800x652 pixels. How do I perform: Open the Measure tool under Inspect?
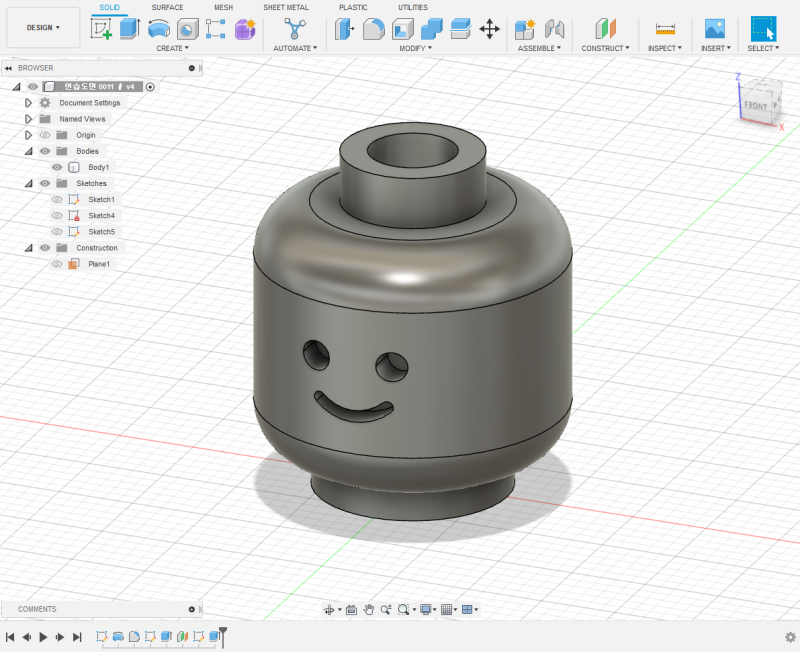coord(665,28)
